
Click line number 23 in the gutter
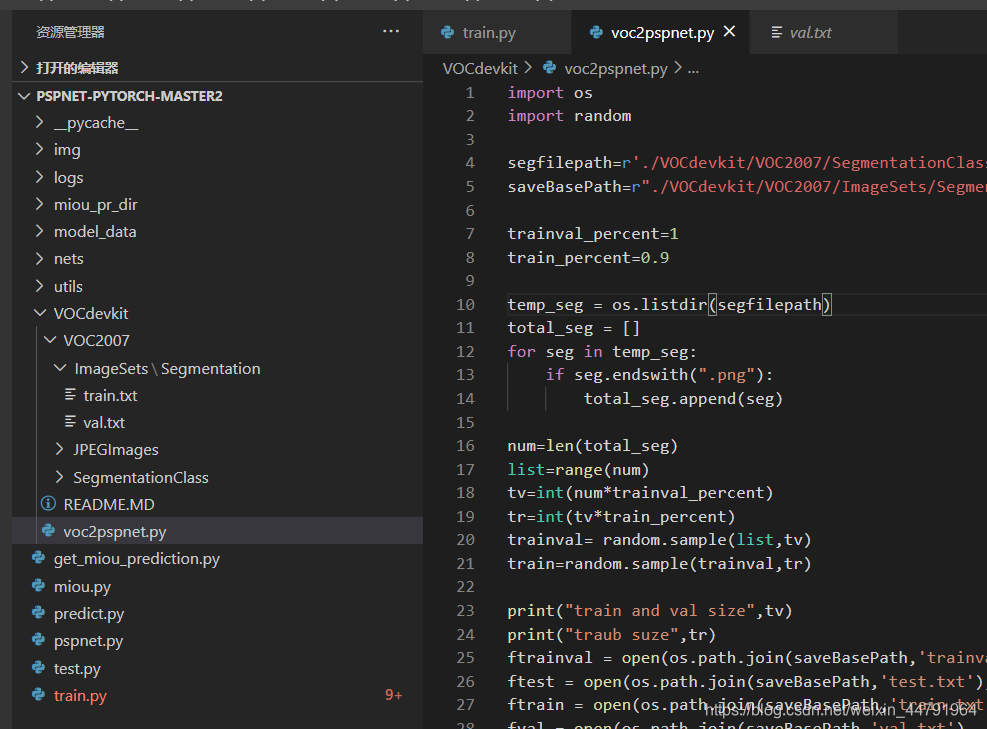coord(465,611)
